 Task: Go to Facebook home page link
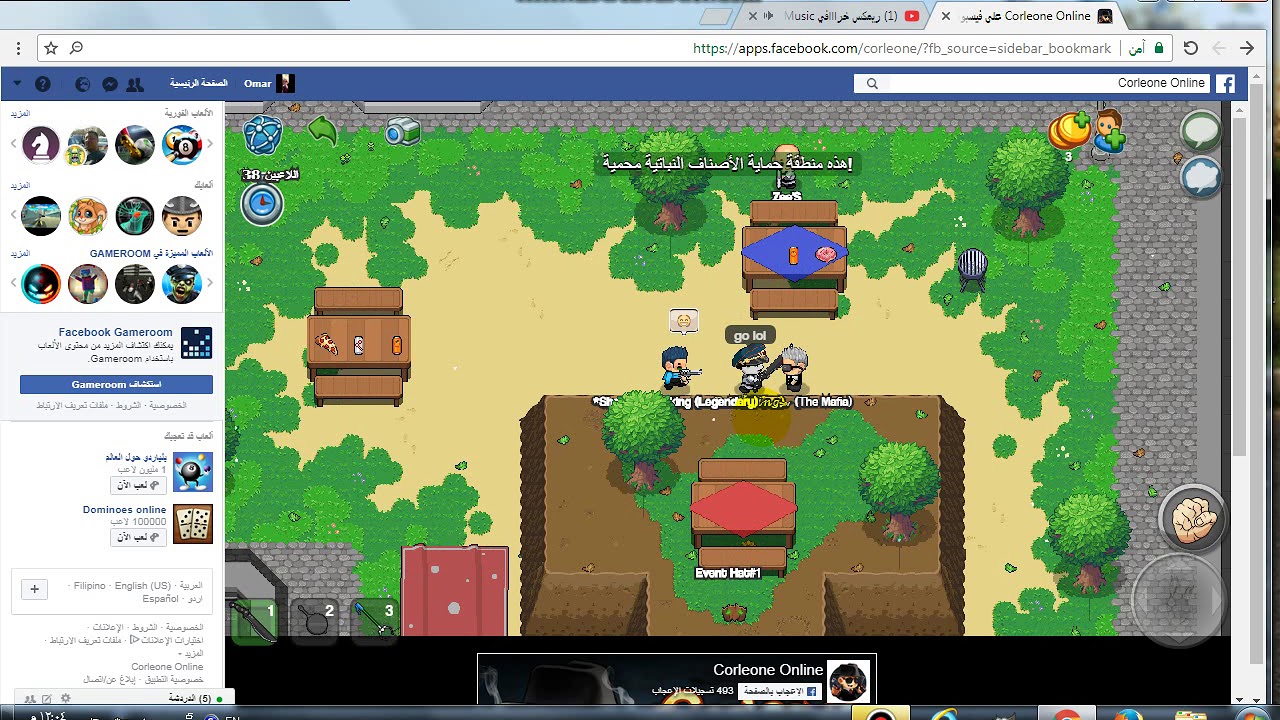[x=199, y=84]
